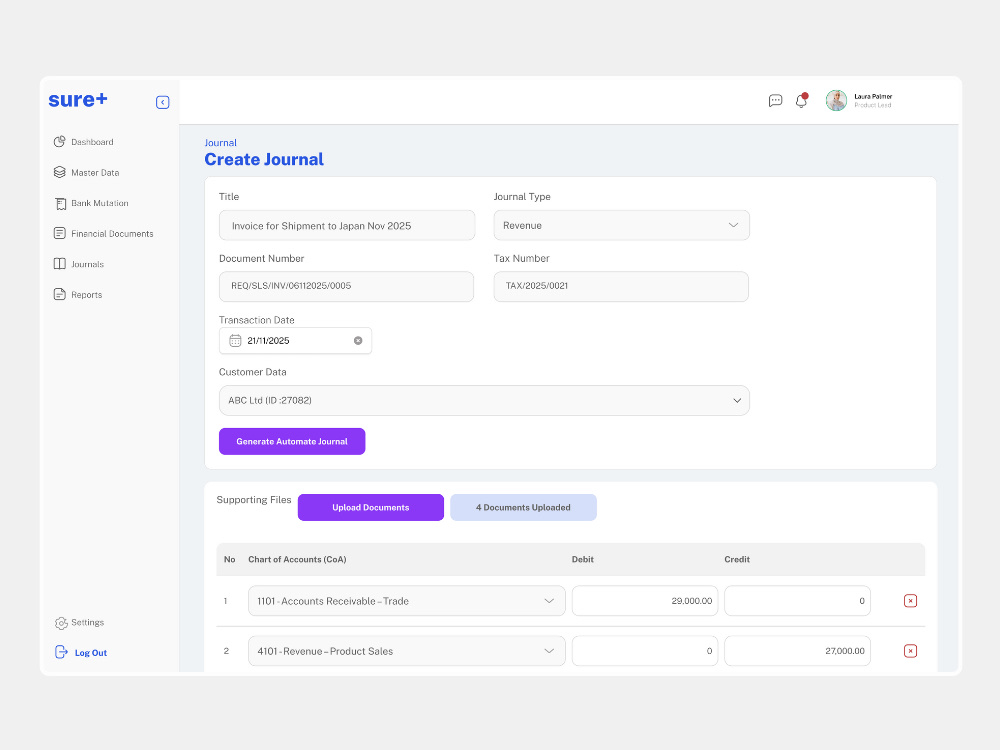1000x750 pixels.
Task: Edit the Title input field
Action: pos(347,225)
